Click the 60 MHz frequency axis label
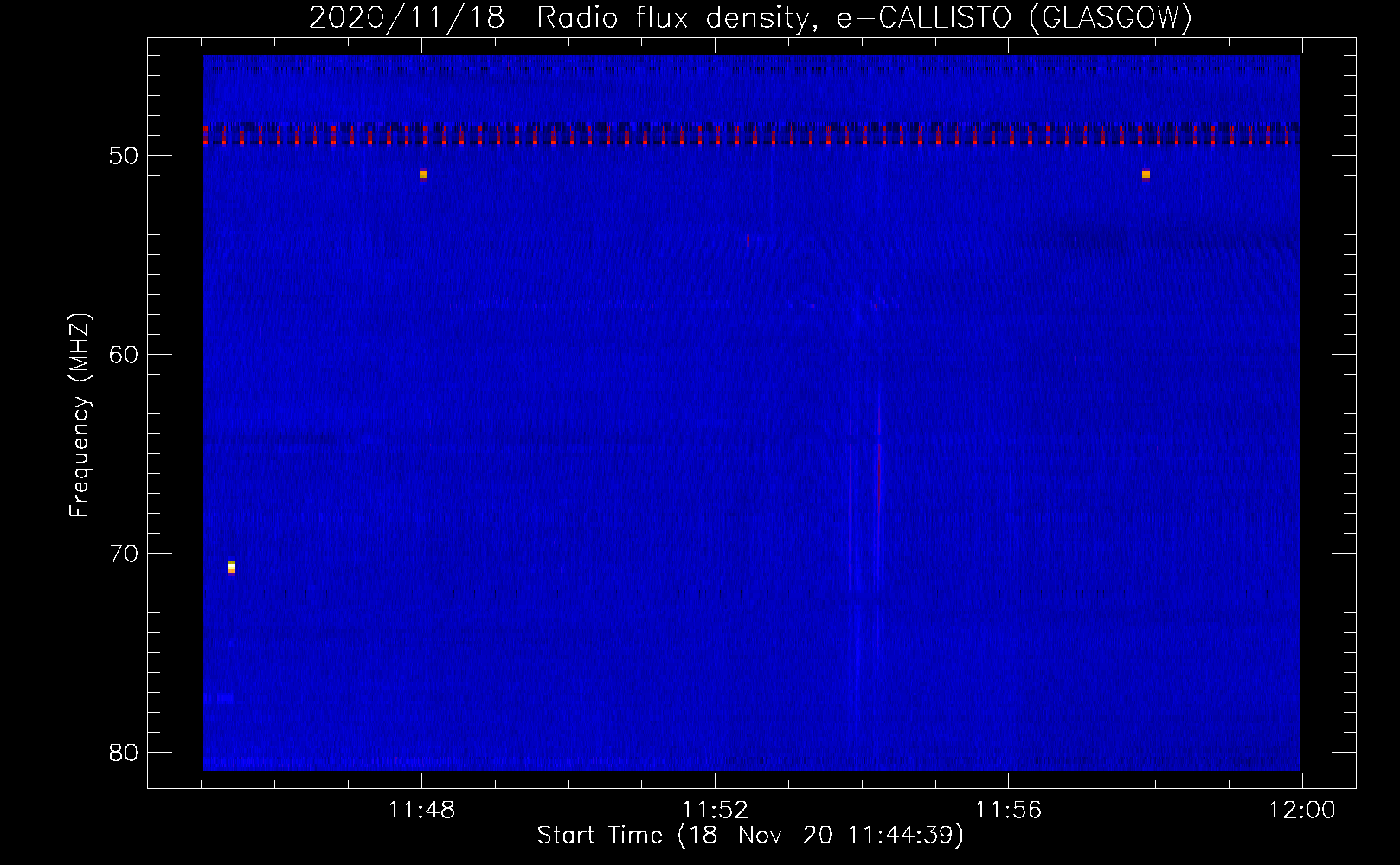The image size is (1400, 865). [124, 355]
